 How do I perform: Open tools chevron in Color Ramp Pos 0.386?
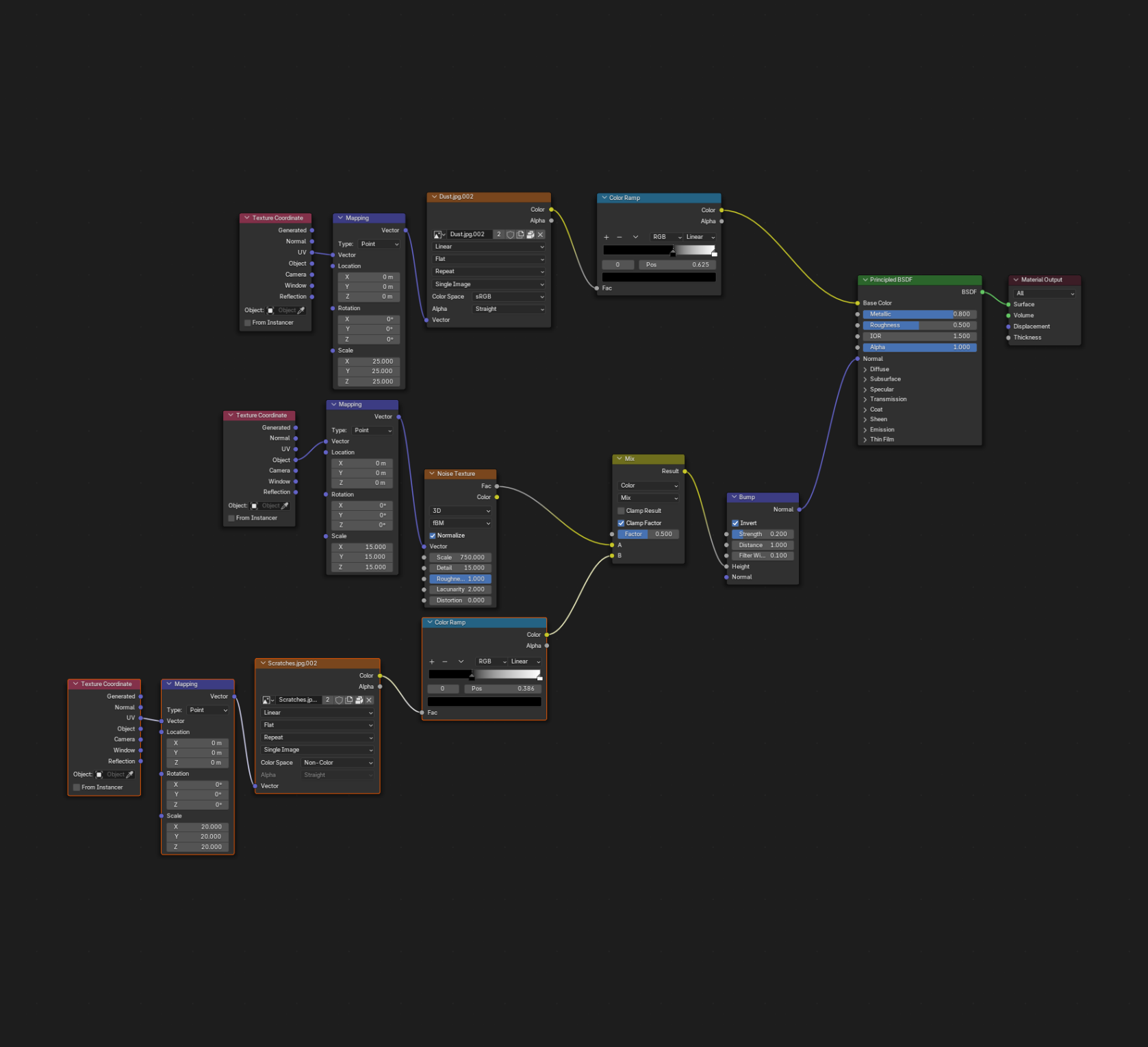click(461, 661)
